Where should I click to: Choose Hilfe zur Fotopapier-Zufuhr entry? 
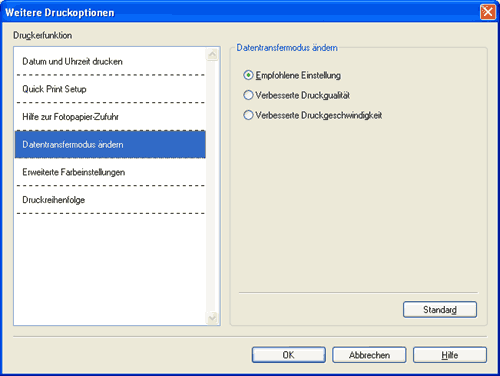click(x=110, y=117)
